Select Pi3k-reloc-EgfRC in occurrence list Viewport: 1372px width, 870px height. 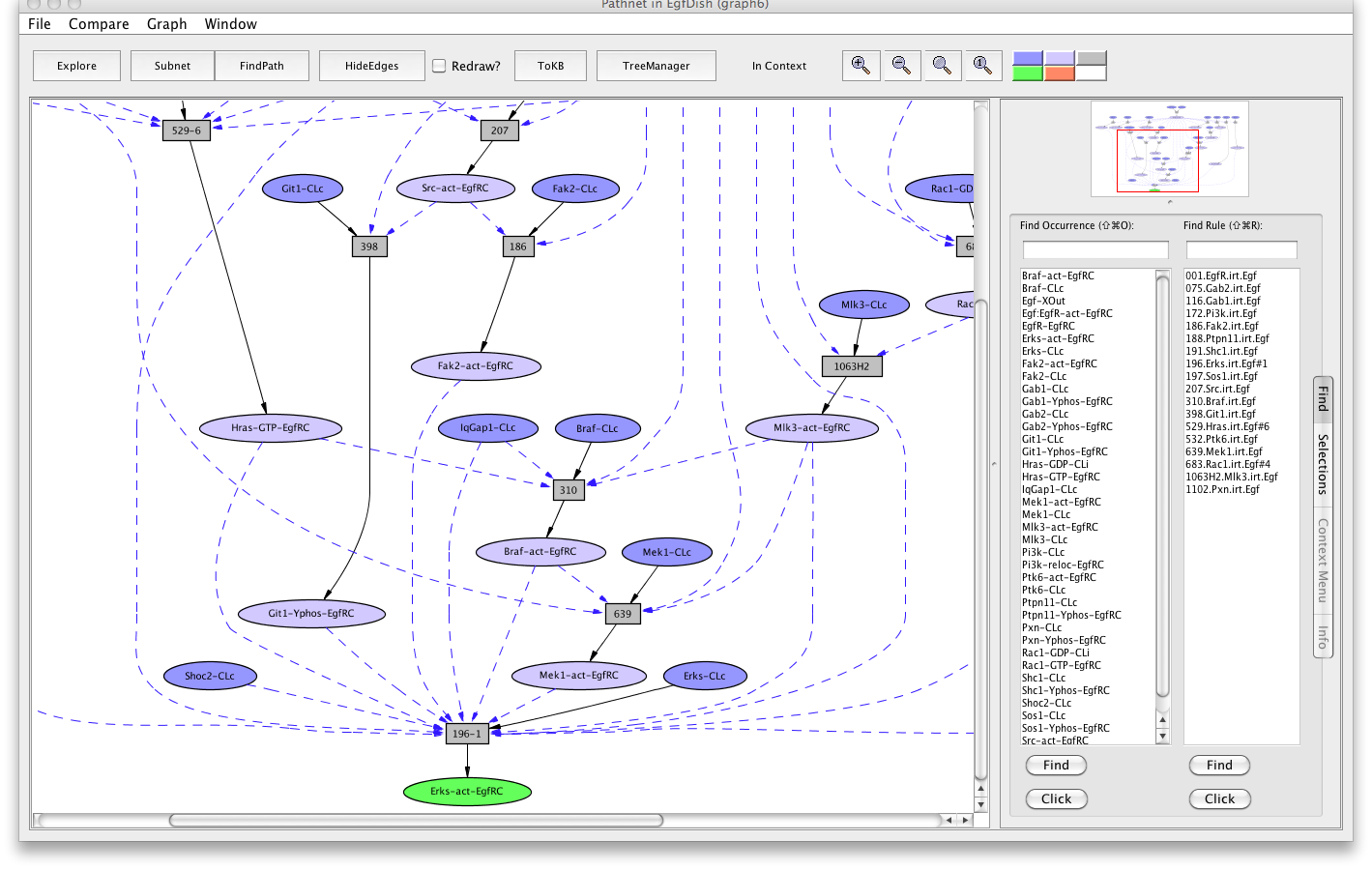[x=1063, y=565]
